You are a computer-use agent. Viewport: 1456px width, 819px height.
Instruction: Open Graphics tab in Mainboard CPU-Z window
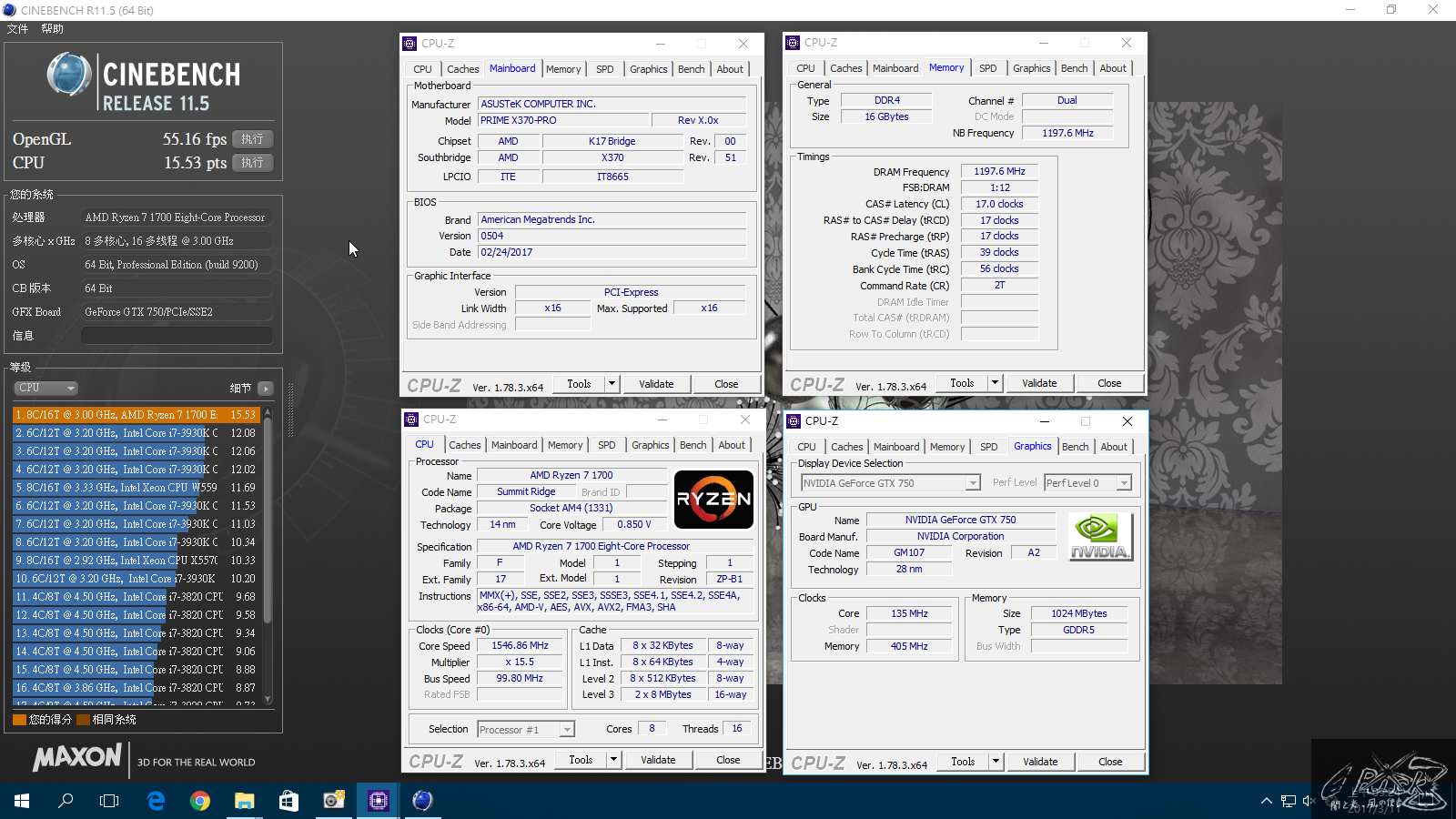tap(648, 69)
